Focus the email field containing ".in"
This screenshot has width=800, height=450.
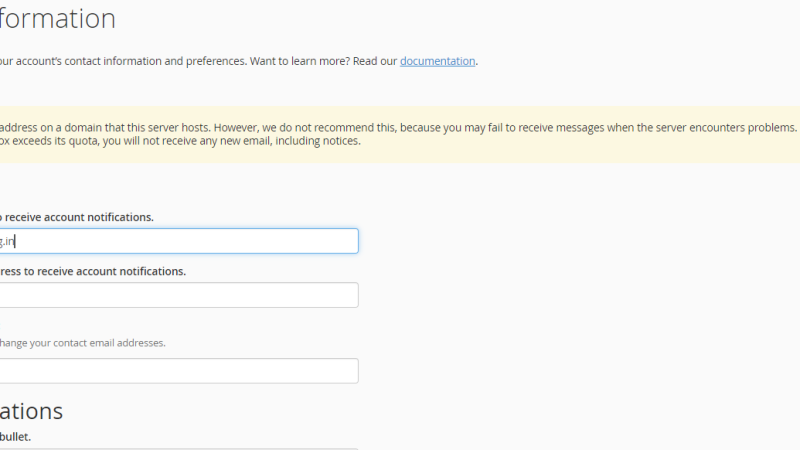point(179,241)
